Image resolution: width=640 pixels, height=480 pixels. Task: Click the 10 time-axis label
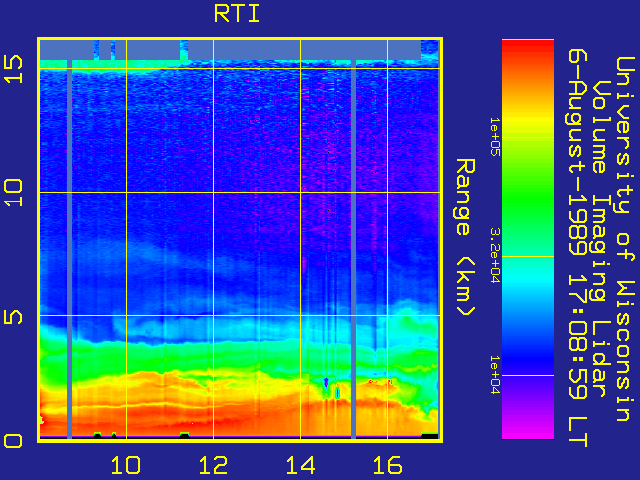point(126,466)
